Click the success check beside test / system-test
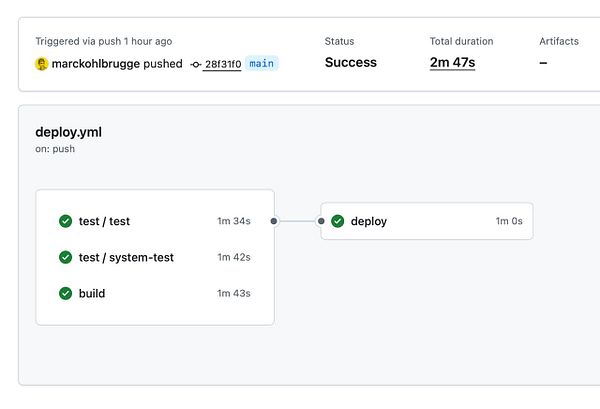Image resolution: width=600 pixels, height=409 pixels. [x=65, y=257]
